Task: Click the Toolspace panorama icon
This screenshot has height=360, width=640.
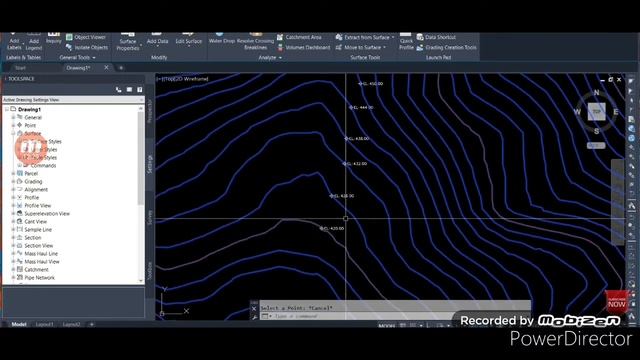Action: tap(129, 89)
